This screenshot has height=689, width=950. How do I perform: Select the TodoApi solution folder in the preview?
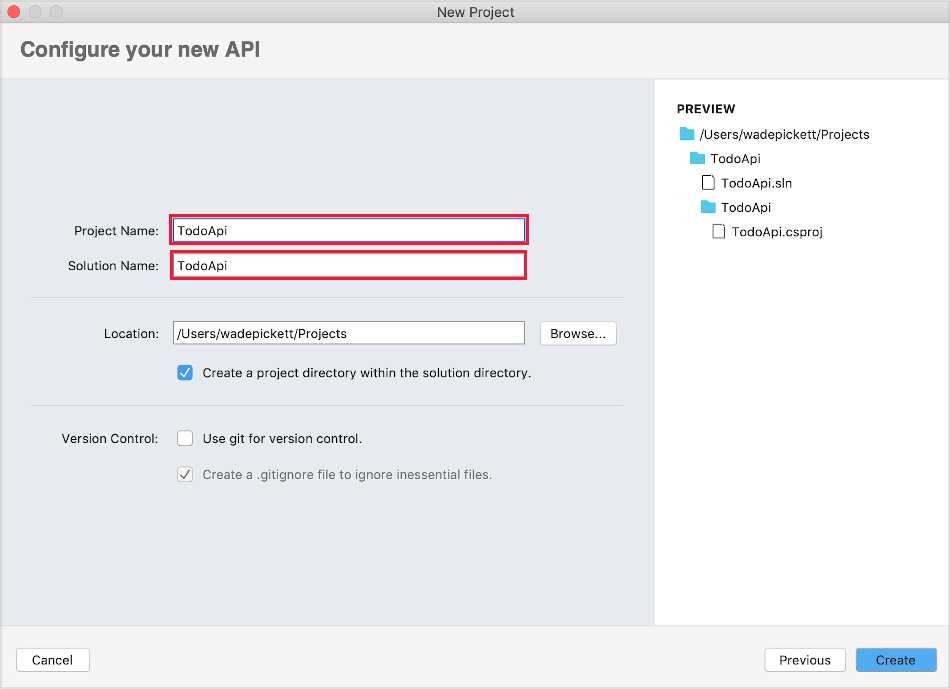(737, 158)
